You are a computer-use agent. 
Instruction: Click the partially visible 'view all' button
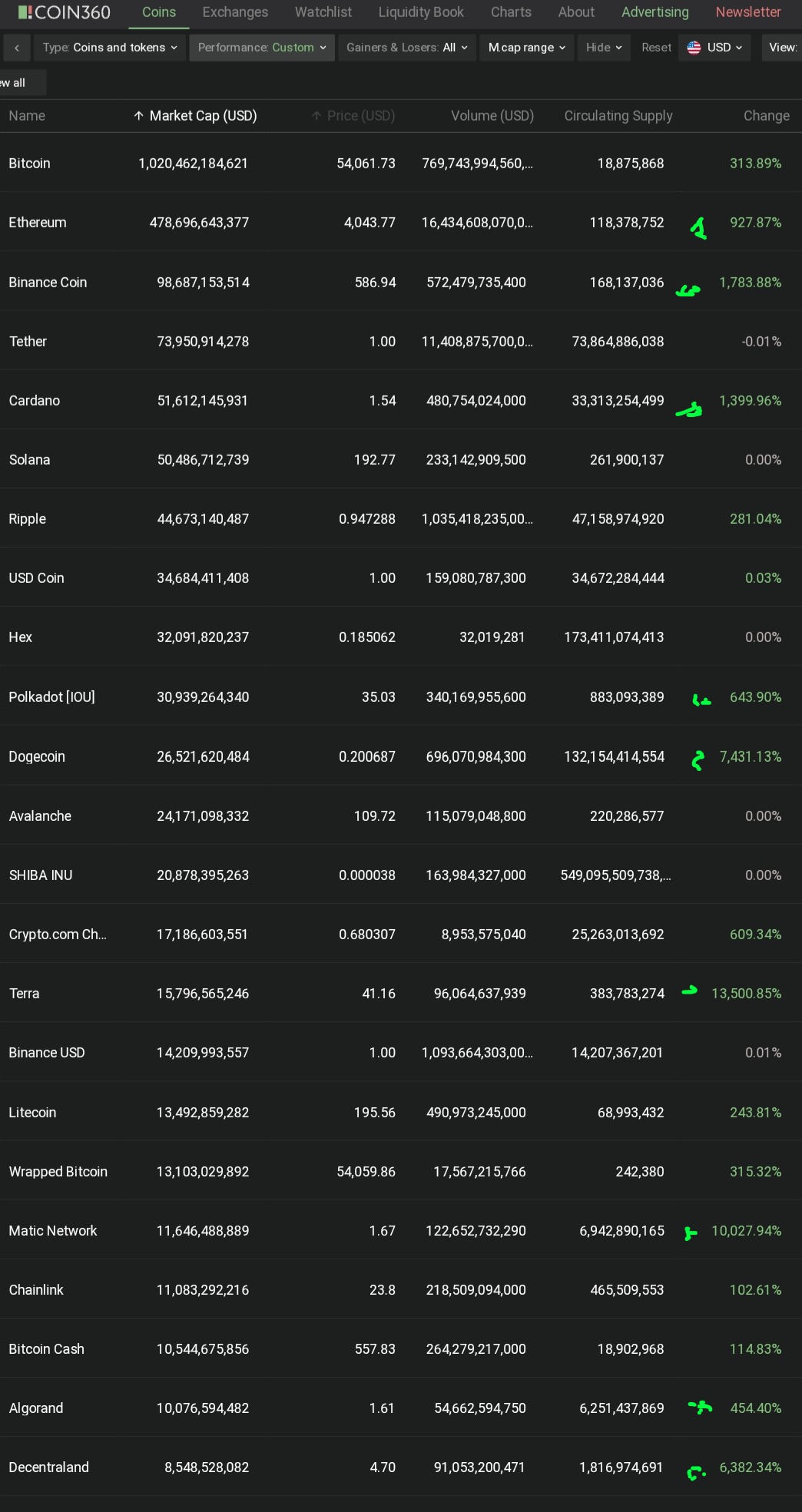(x=22, y=83)
